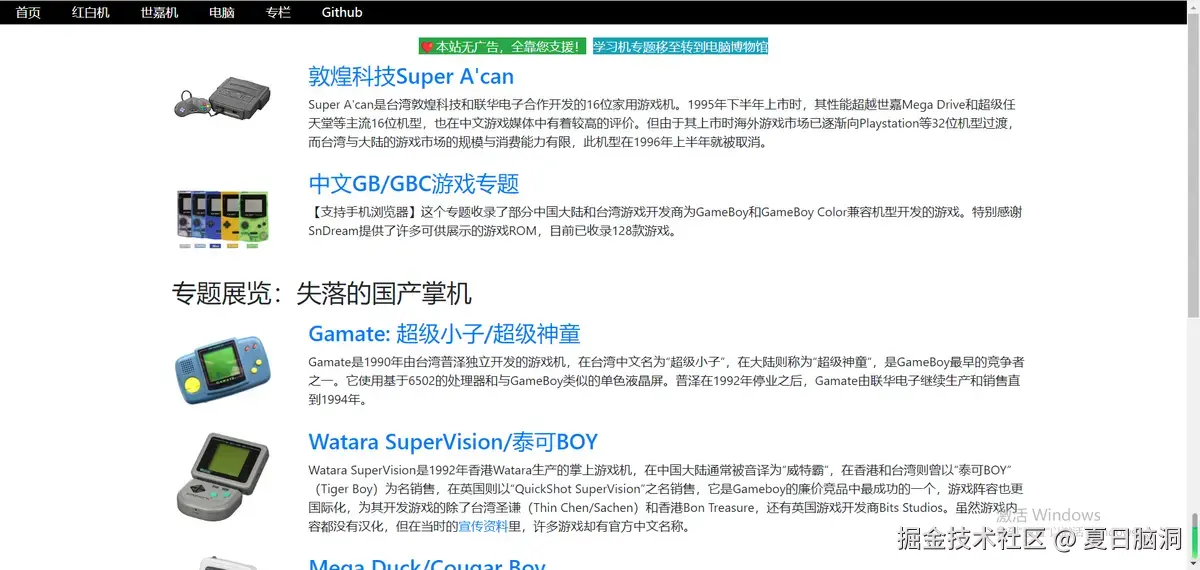Click the 学习机专题移至电脑博物馆 notice
Screen dimensions: 1200x570
click(x=680, y=46)
